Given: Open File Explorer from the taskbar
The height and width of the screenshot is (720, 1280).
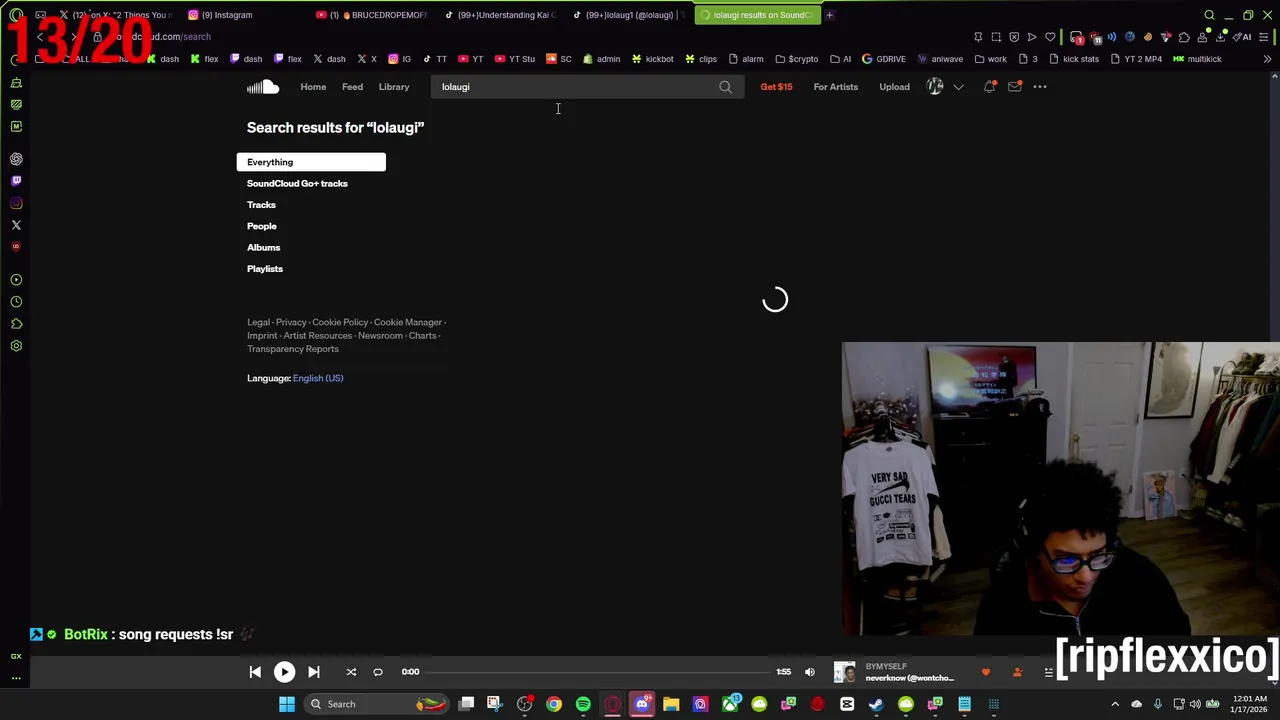Looking at the screenshot, I should click(671, 704).
